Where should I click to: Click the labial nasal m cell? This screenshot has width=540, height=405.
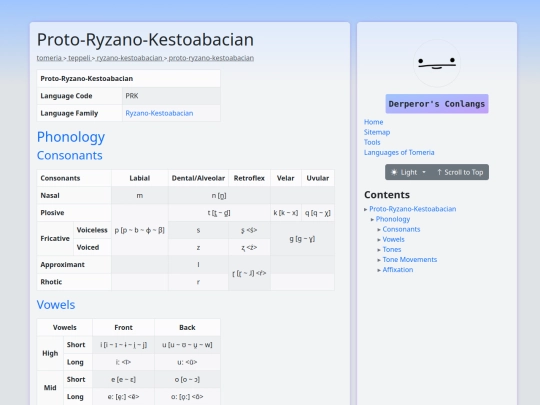(x=139, y=195)
